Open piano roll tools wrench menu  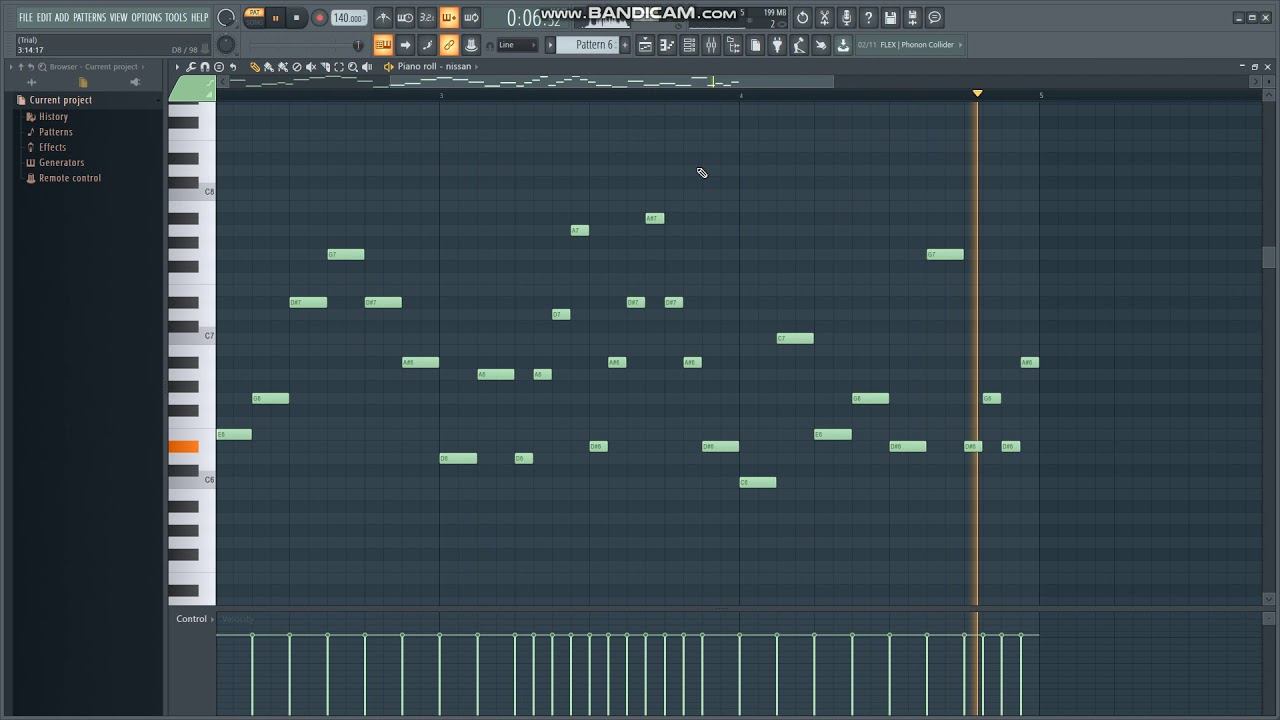[190, 67]
